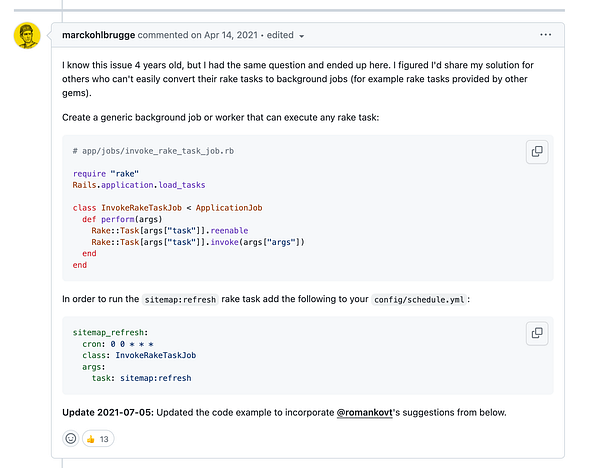Image resolution: width=600 pixels, height=468 pixels.
Task: Toggle the thumbs up reaction with 13
Action: coord(98,438)
